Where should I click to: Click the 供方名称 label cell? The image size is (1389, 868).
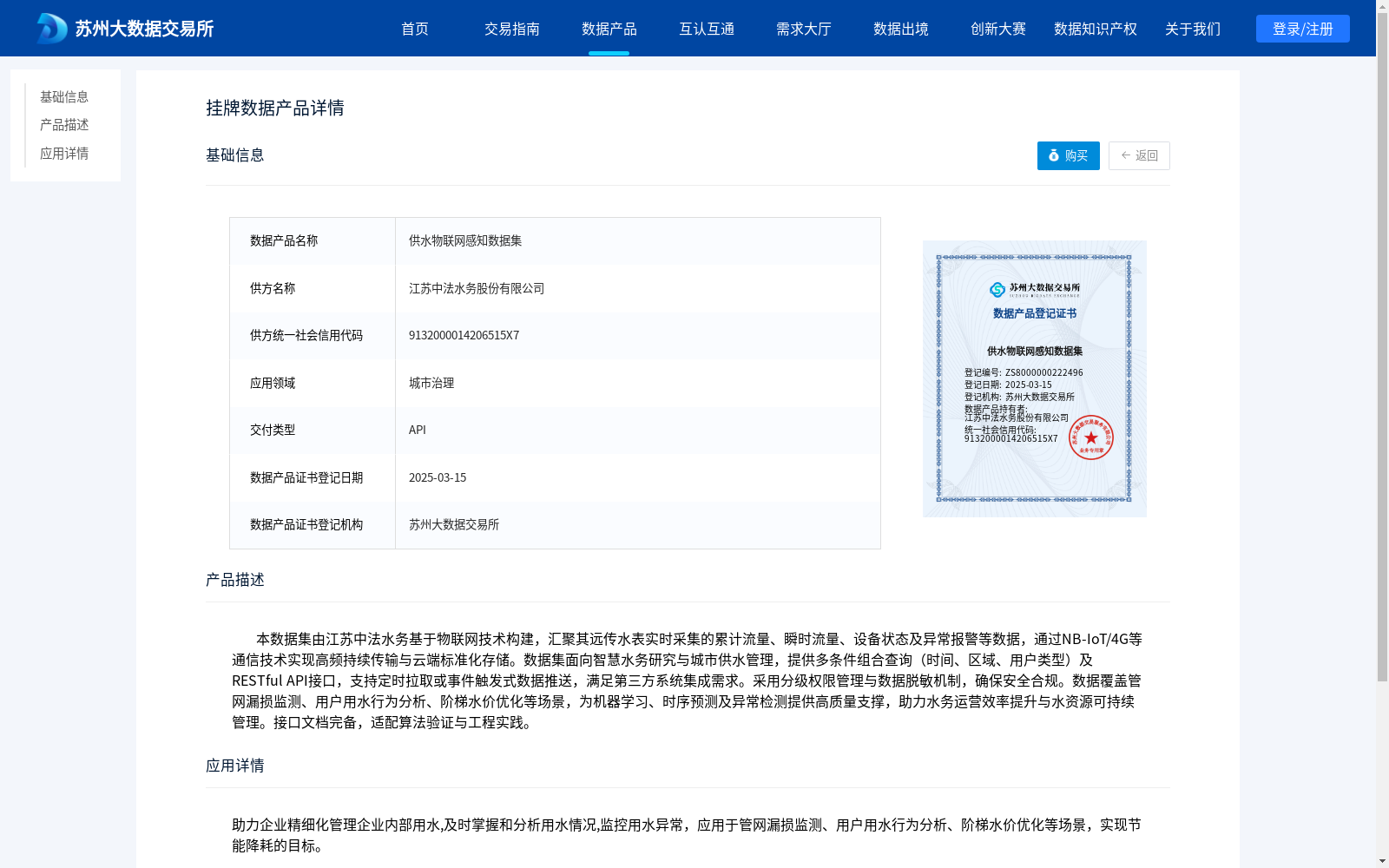pyautogui.click(x=313, y=288)
